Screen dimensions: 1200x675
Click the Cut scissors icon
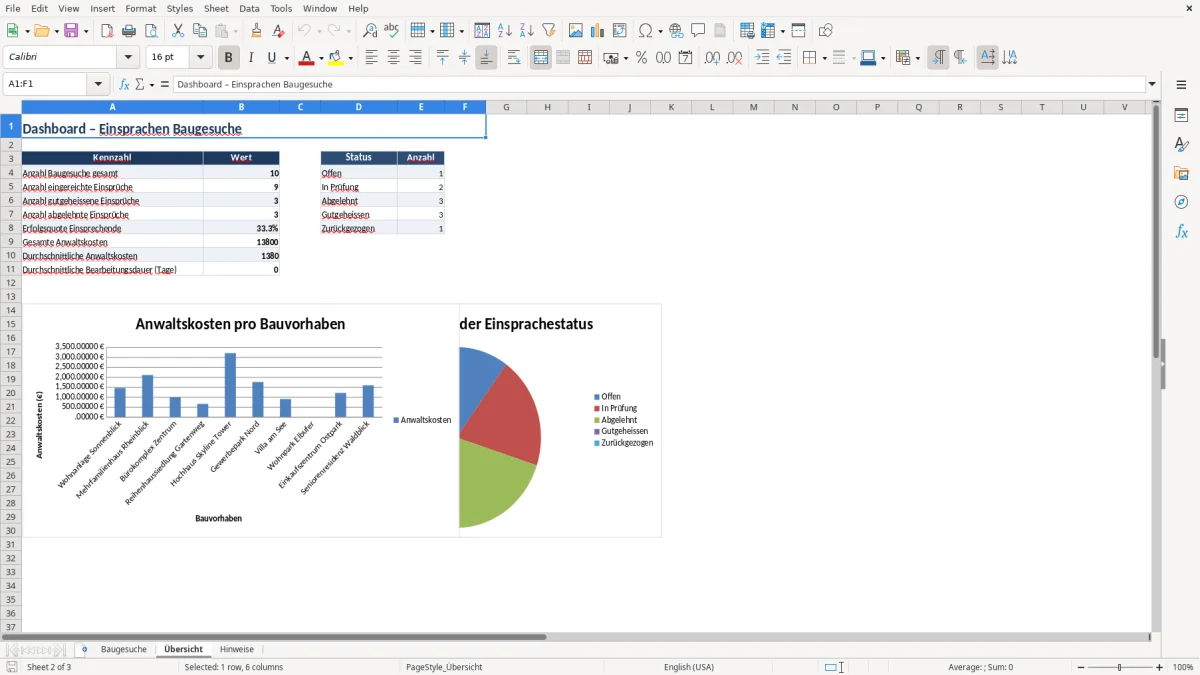(178, 31)
